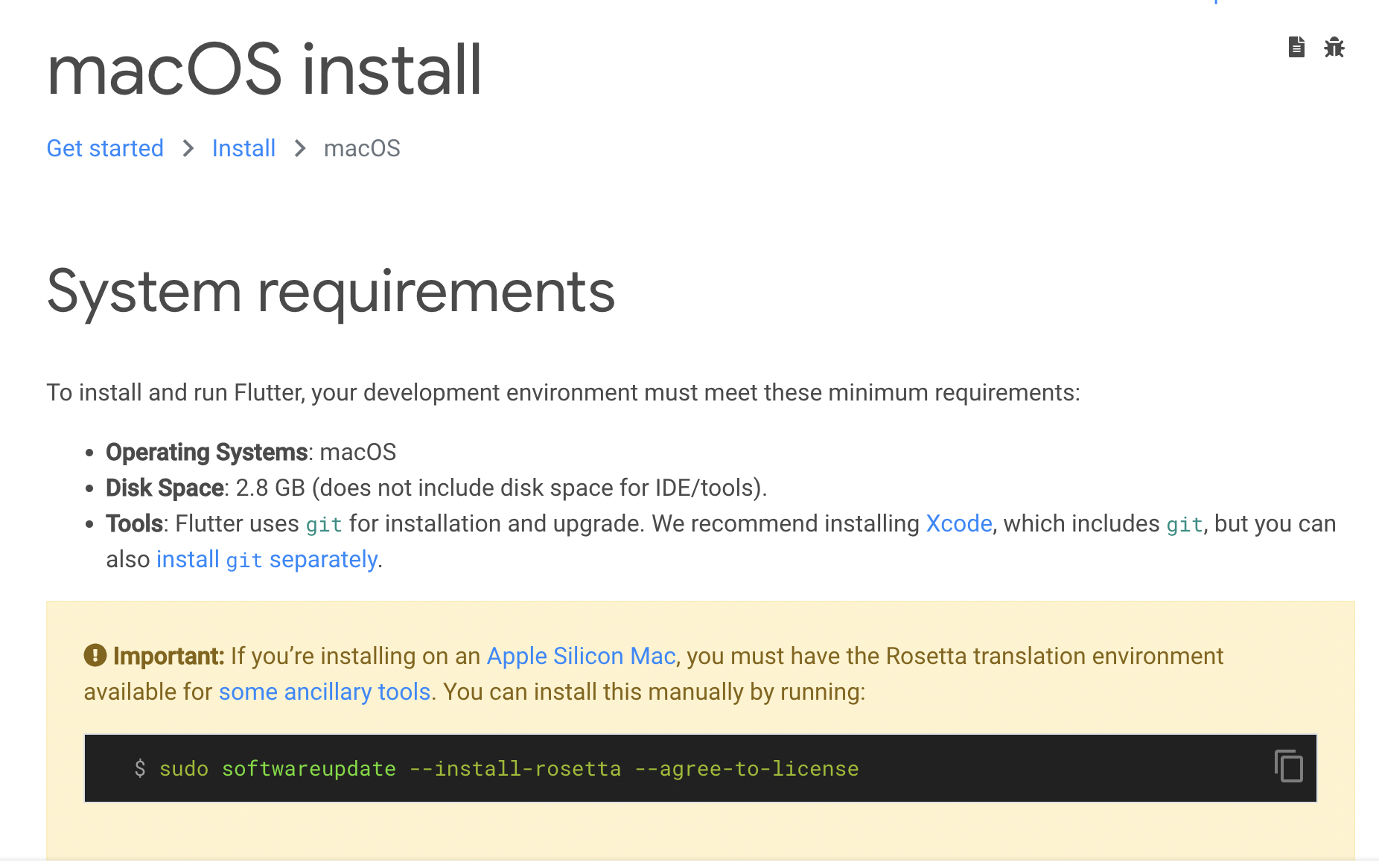Viewport: 1379px width, 868px height.
Task: Follow 'install git separately' link
Action: [267, 559]
